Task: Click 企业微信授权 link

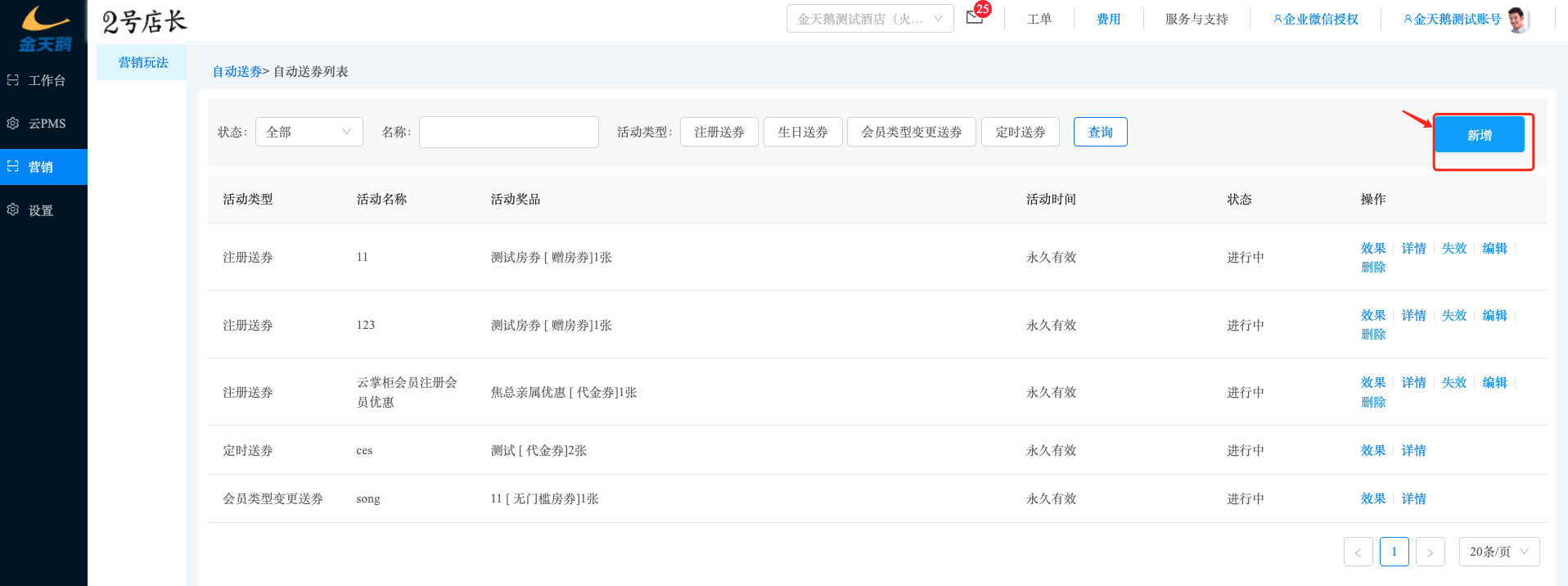Action: pos(1316,19)
